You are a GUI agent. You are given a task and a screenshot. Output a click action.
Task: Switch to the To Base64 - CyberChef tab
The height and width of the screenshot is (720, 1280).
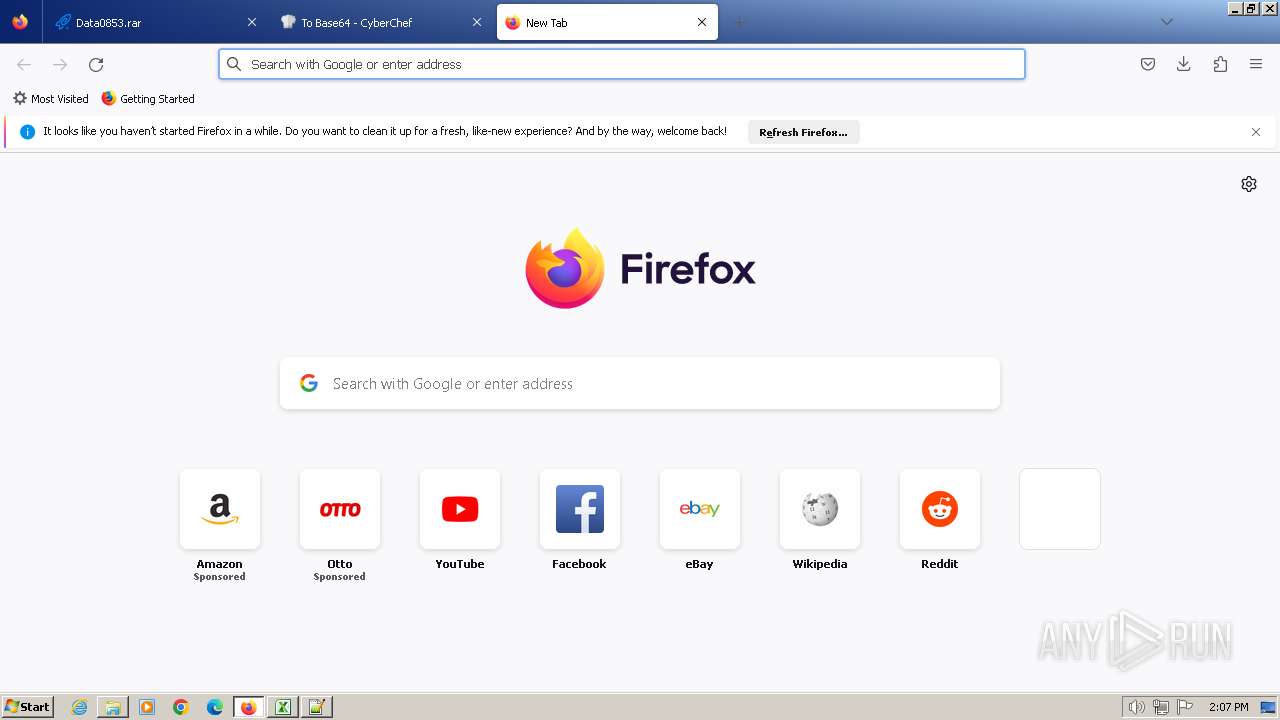click(381, 22)
